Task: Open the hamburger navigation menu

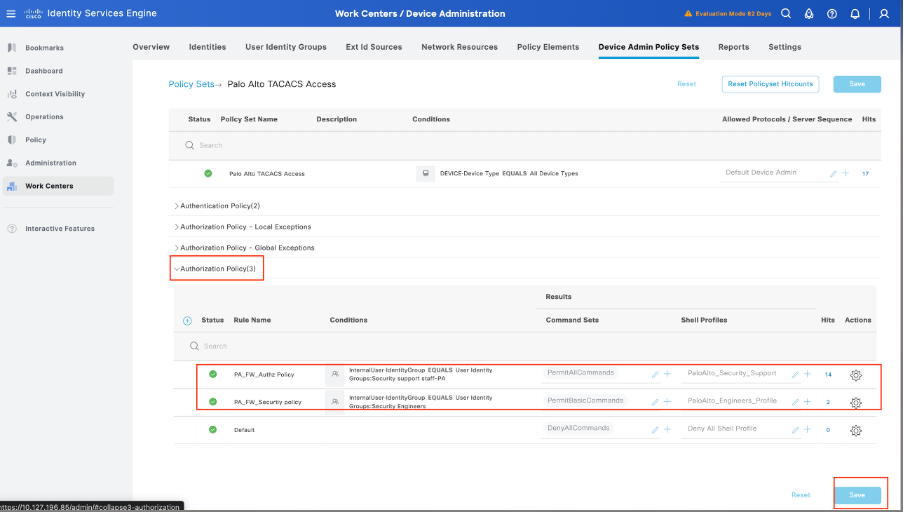Action: tap(11, 13)
